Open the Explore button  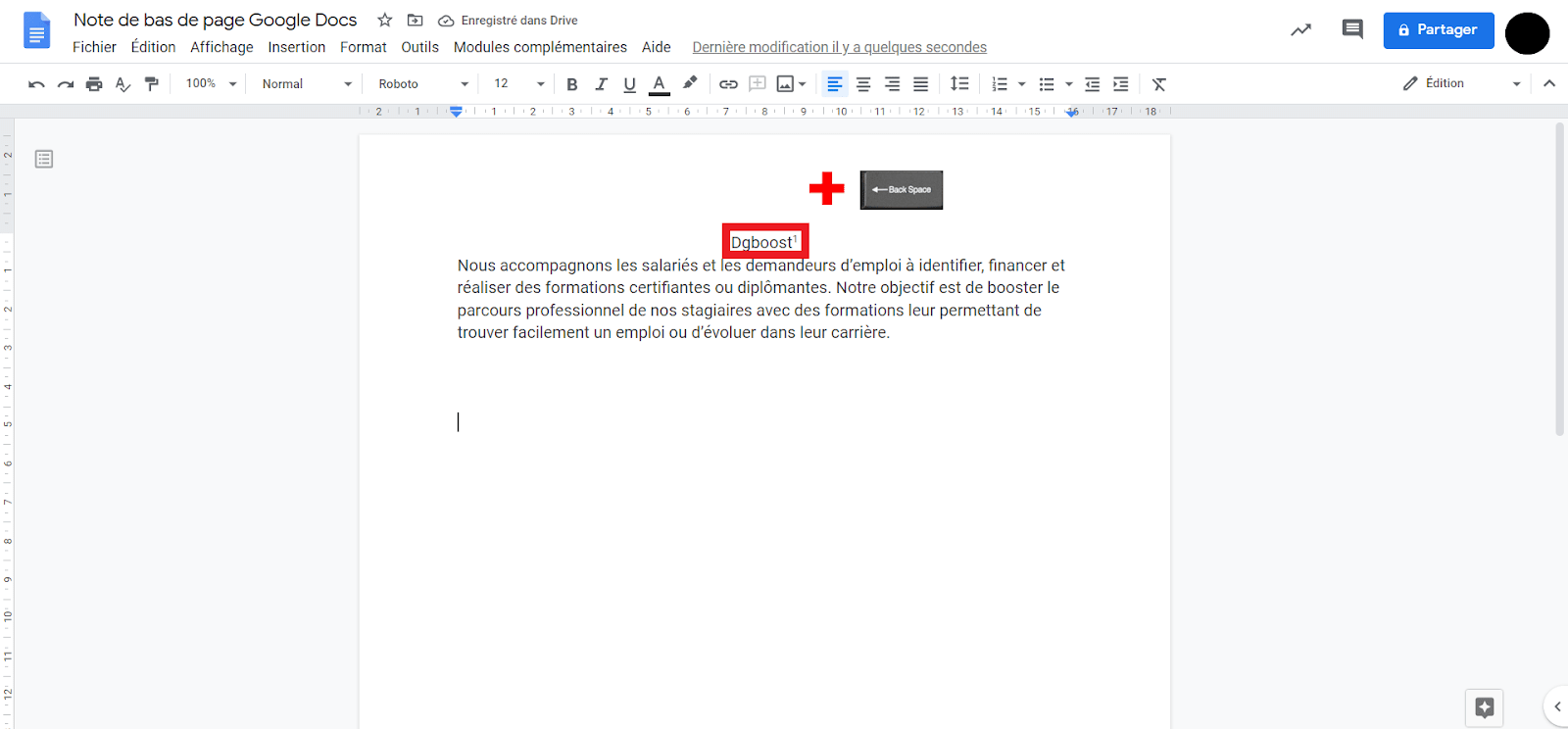tap(1484, 707)
